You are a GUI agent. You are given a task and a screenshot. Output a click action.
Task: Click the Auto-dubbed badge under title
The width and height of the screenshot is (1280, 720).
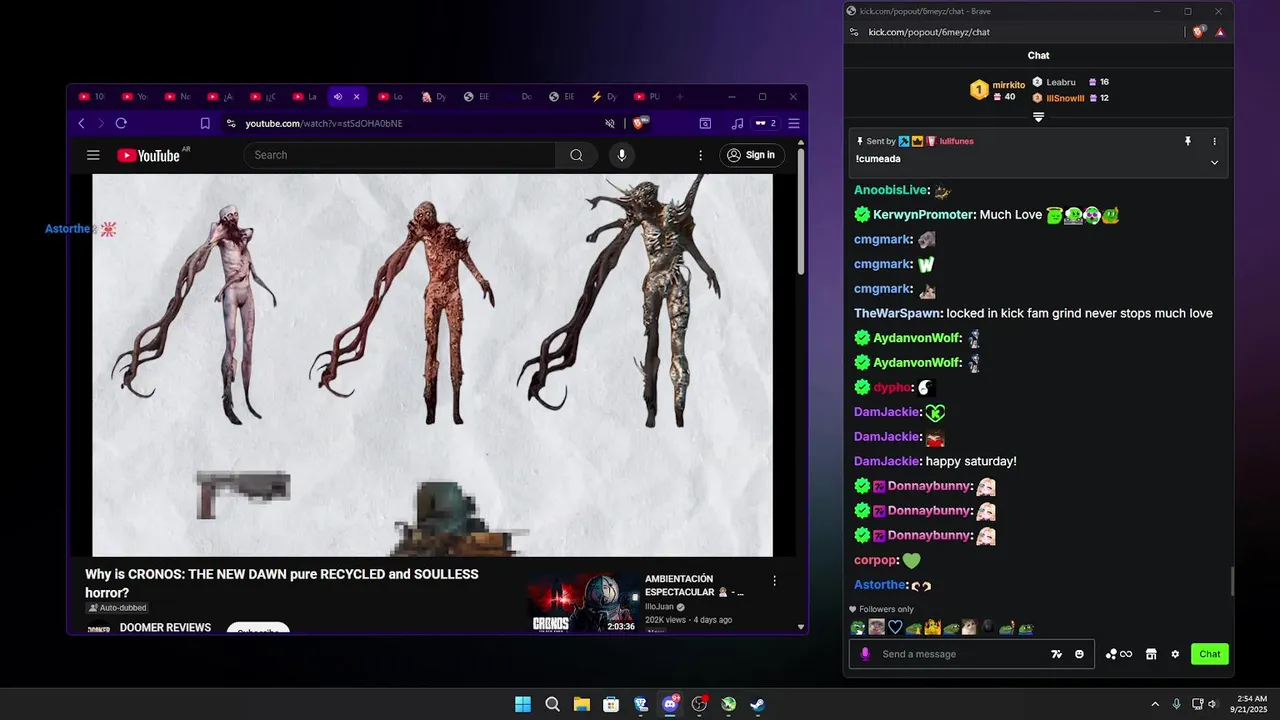[x=117, y=608]
